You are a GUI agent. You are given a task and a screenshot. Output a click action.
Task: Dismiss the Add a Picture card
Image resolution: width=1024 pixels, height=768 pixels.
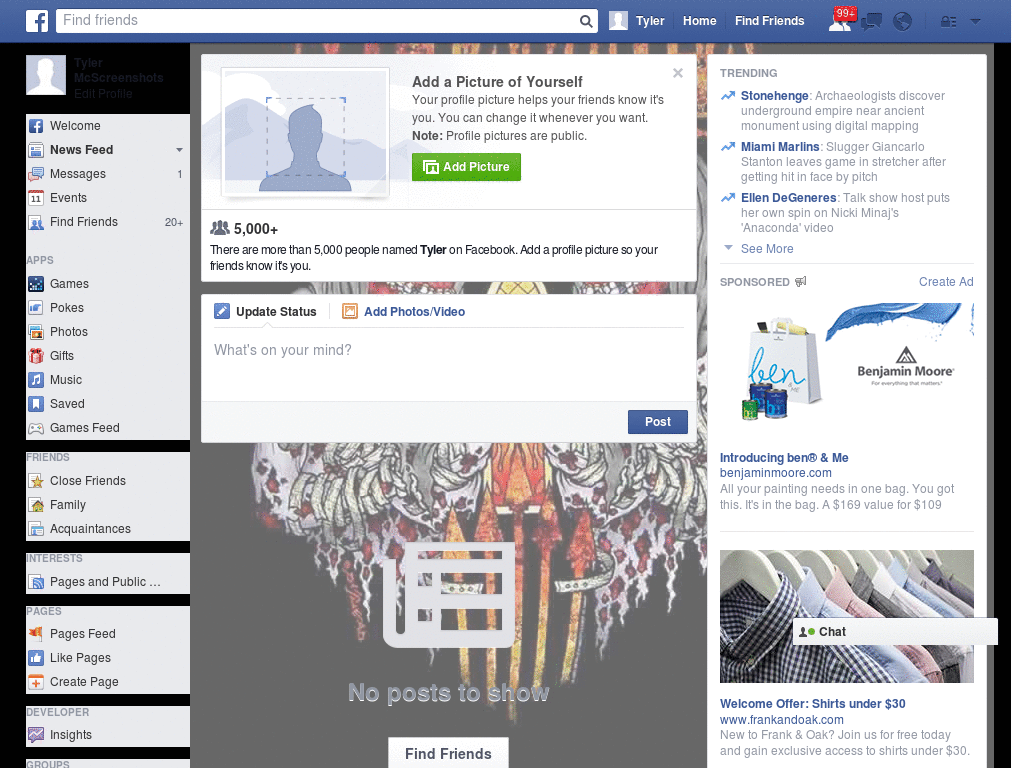pyautogui.click(x=678, y=73)
